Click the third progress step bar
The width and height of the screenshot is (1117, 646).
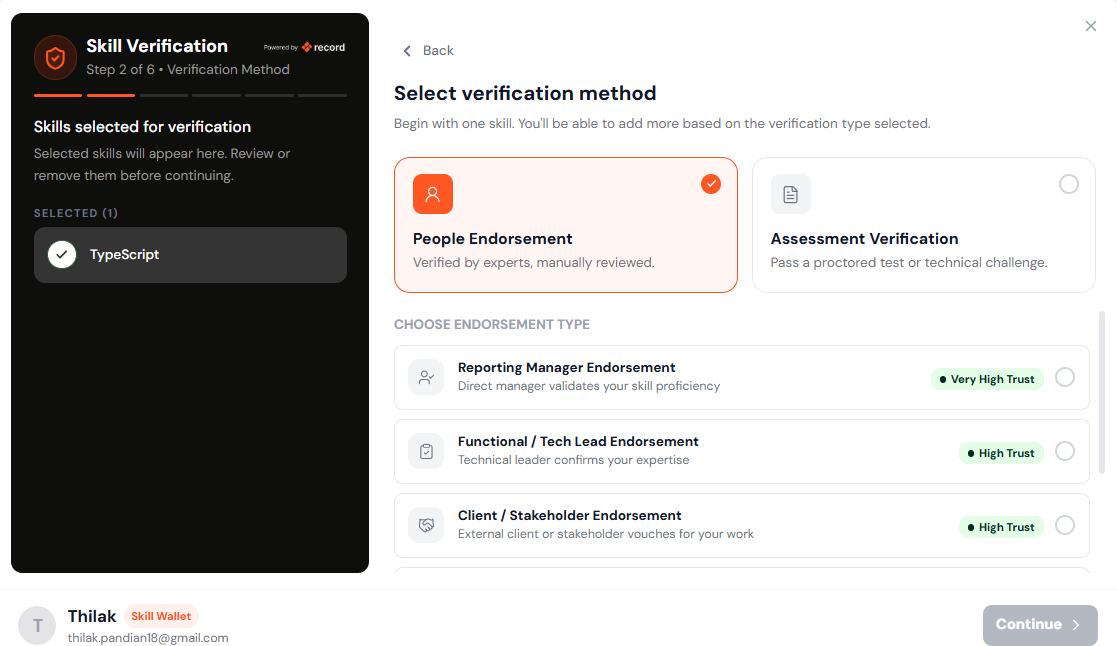tap(164, 95)
